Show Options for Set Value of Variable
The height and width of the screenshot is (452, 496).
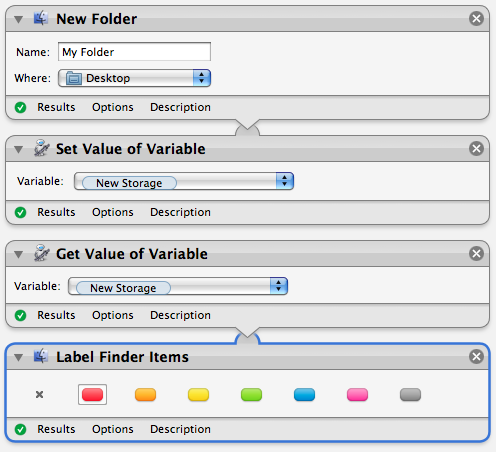click(x=113, y=212)
